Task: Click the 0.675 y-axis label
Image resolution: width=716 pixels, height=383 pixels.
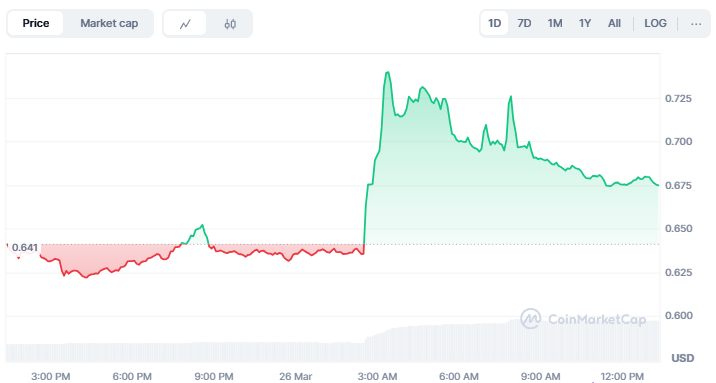Action: point(678,185)
